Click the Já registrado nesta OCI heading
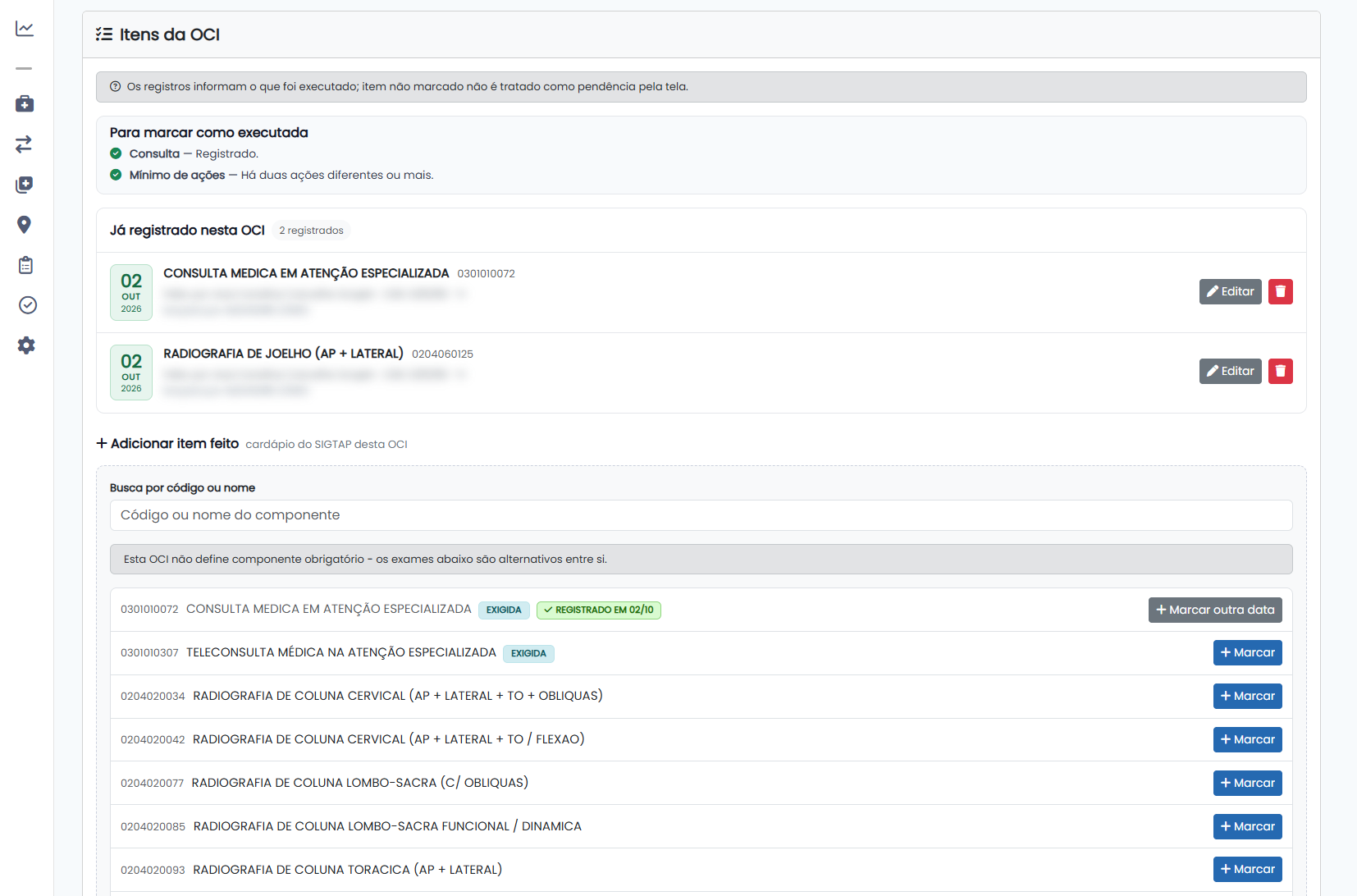This screenshot has width=1357, height=896. (x=187, y=231)
